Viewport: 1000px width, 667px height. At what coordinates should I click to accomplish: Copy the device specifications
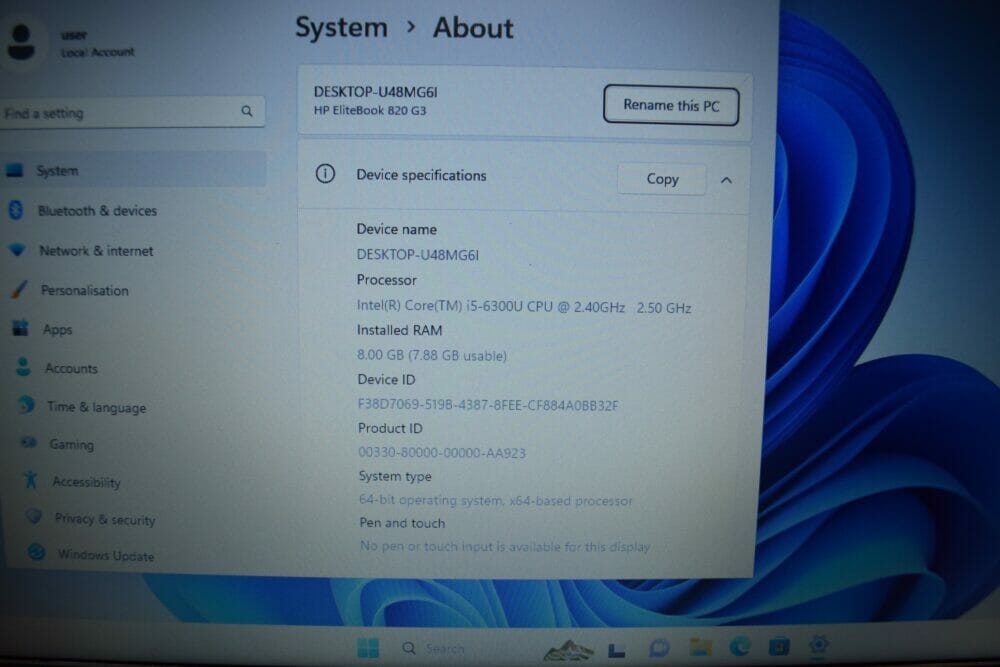(662, 179)
